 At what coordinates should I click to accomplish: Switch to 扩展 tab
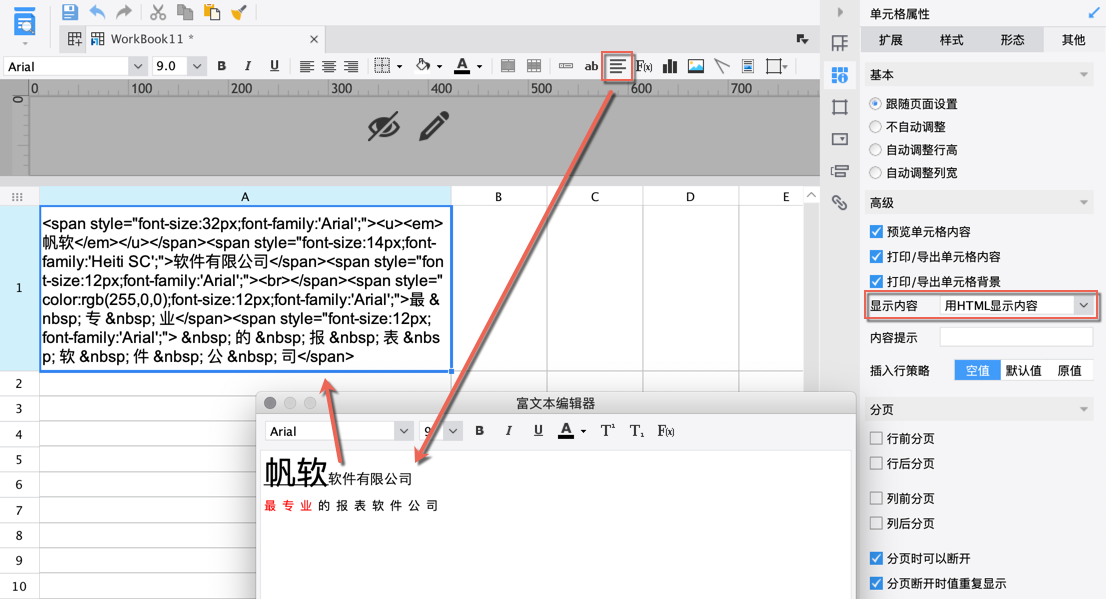[890, 40]
